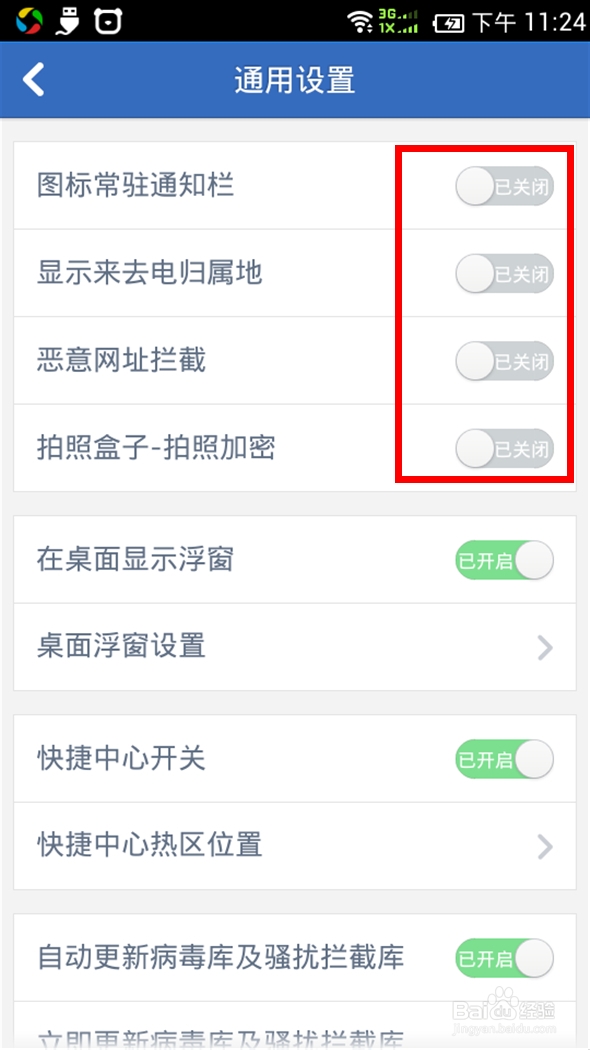Turn on 拍照盒子-拍照加密 toggle
This screenshot has height=1050, width=590.
coord(505,448)
